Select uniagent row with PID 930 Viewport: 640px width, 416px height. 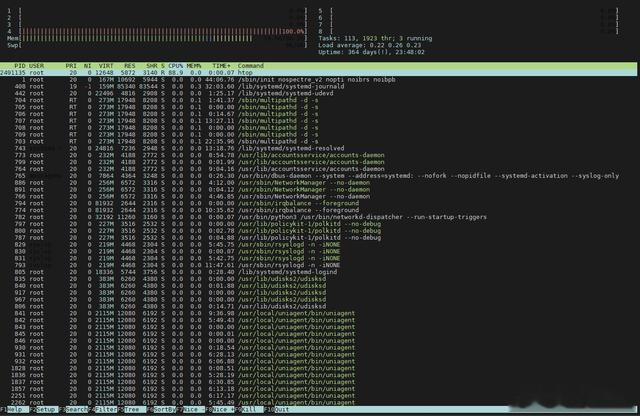pyautogui.click(x=318, y=347)
